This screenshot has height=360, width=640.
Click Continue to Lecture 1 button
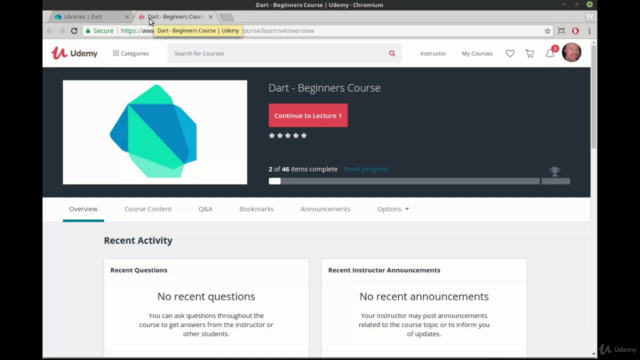[x=308, y=116]
